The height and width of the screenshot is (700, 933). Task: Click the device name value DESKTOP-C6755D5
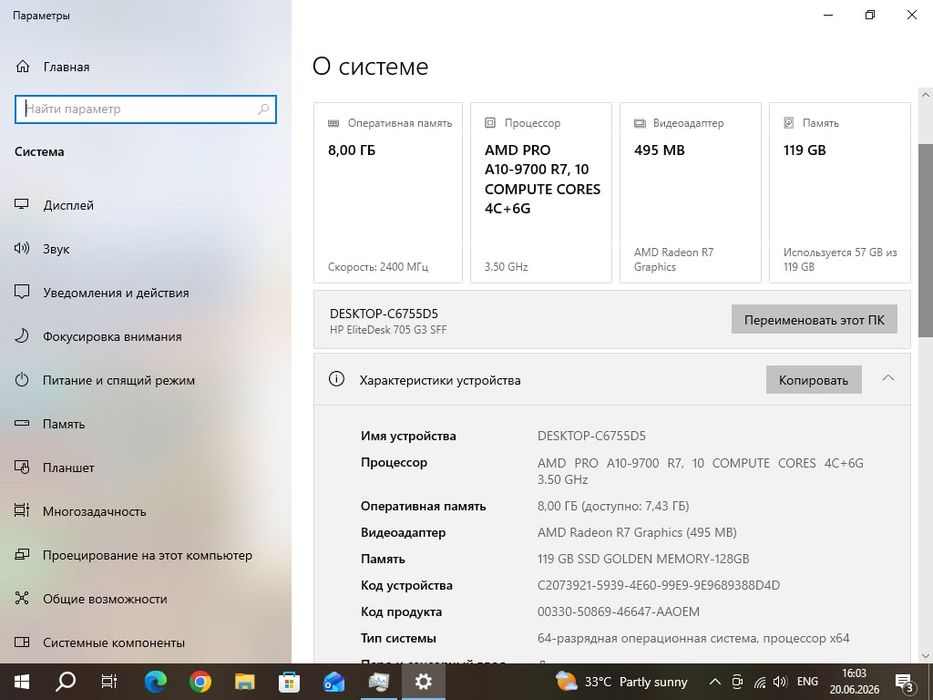[x=591, y=436]
